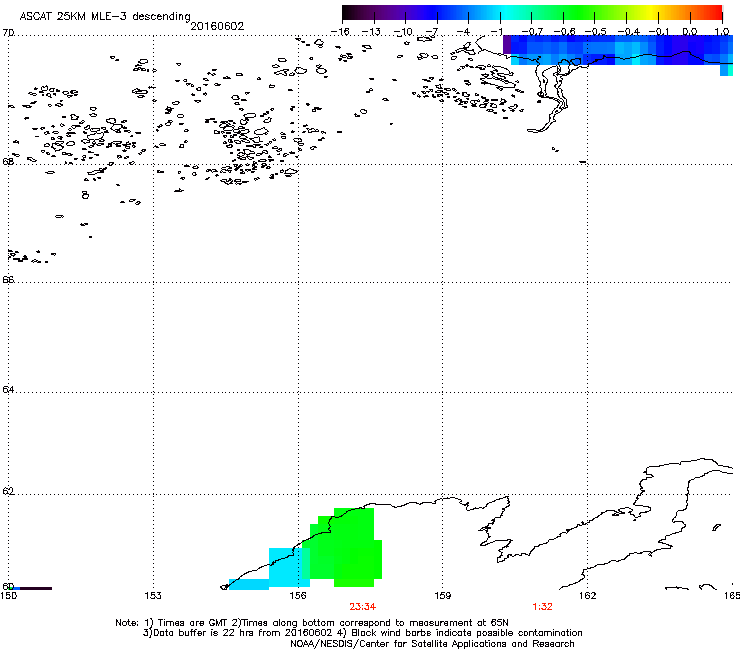740x650 pixels.
Task: Click the title "ASCAT 25KM MLE-3 descending"
Action: (x=105, y=16)
